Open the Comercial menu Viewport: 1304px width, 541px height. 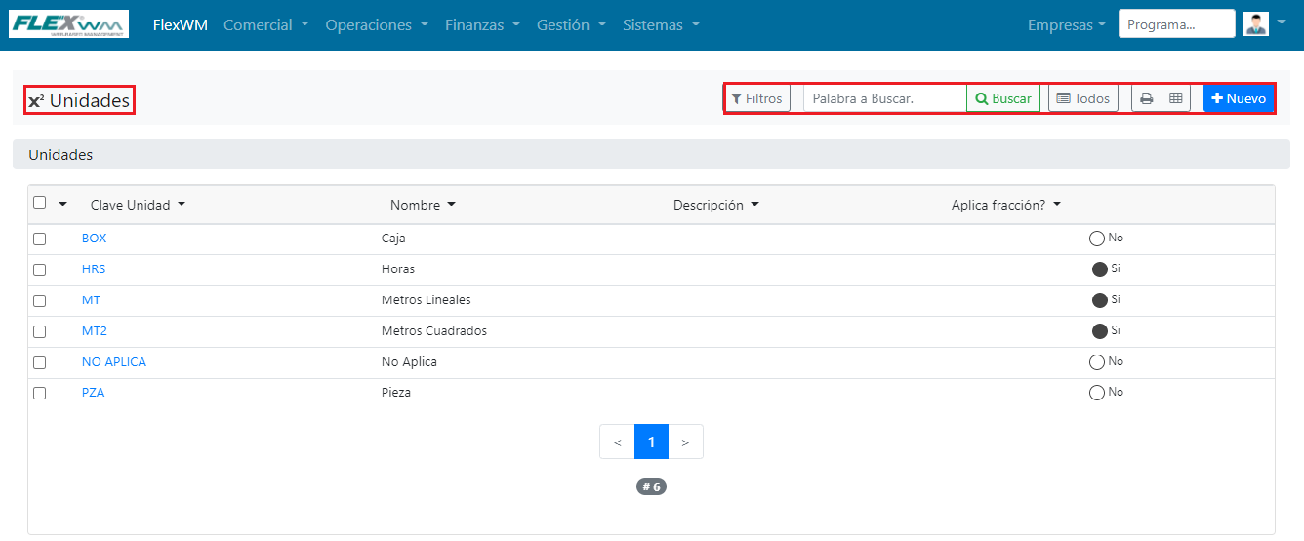(265, 25)
